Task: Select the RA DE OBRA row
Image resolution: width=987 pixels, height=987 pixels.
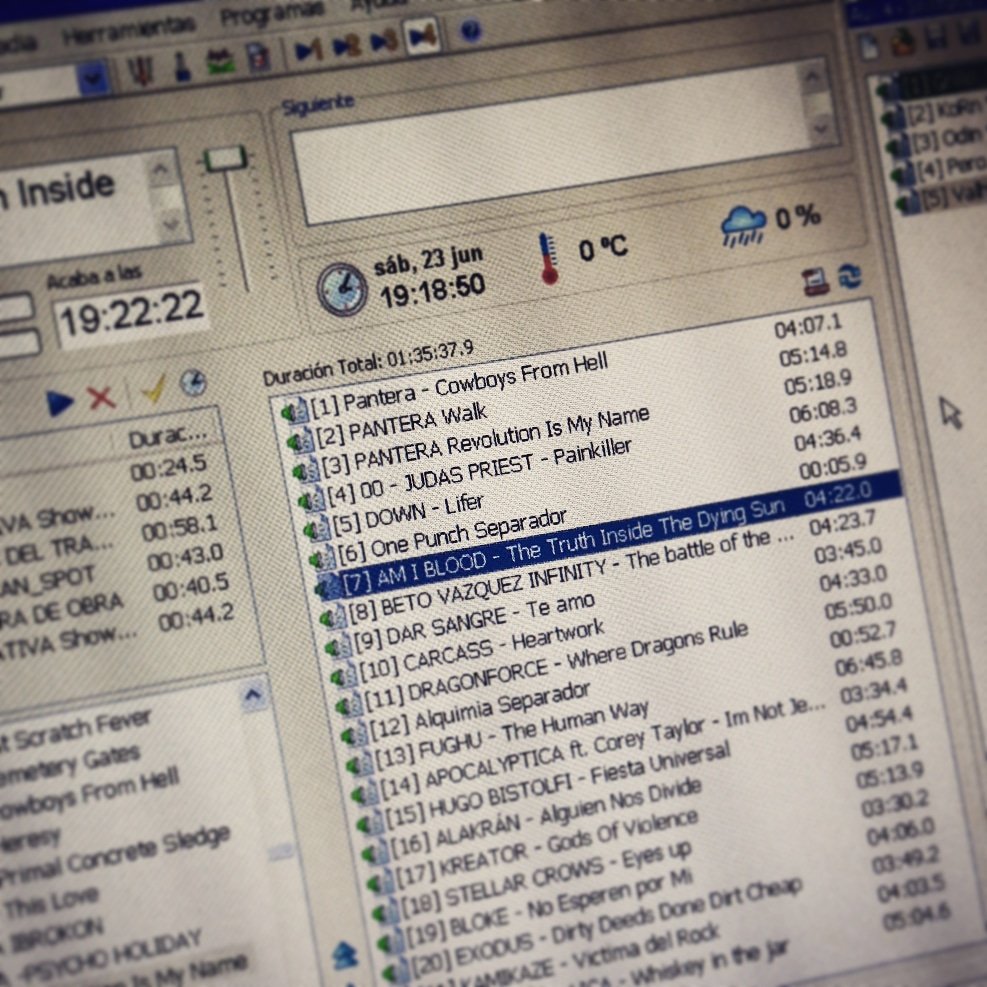Action: (x=60, y=611)
